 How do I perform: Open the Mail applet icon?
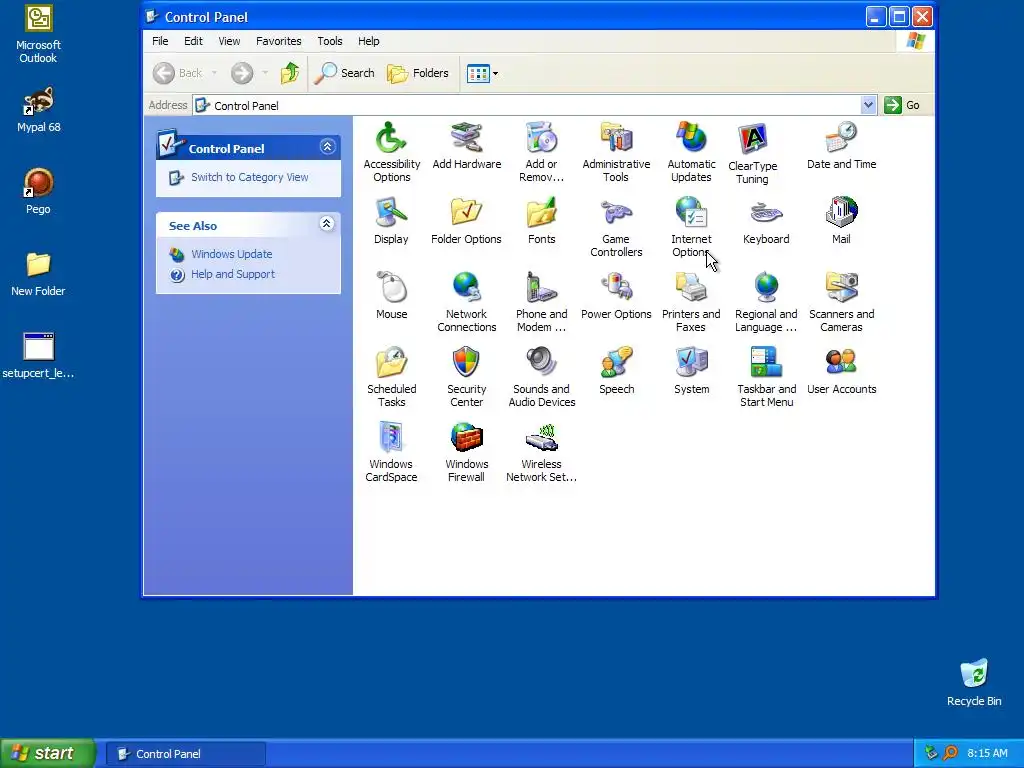(x=841, y=221)
